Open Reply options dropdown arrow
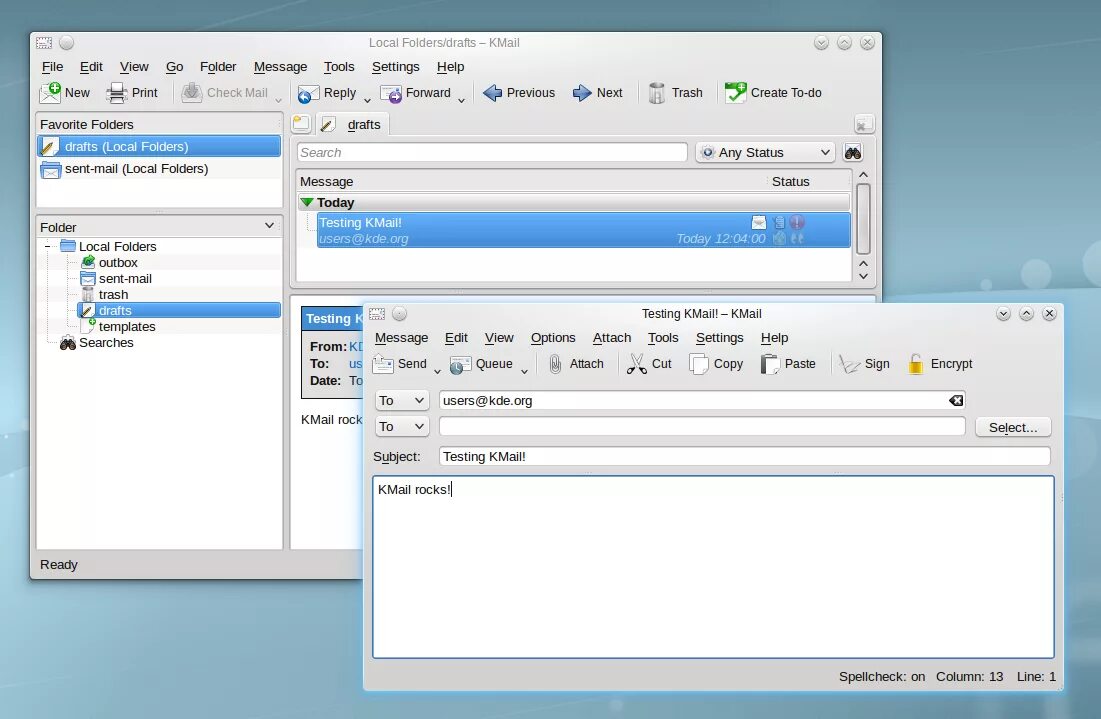Image resolution: width=1101 pixels, height=719 pixels. (x=367, y=100)
